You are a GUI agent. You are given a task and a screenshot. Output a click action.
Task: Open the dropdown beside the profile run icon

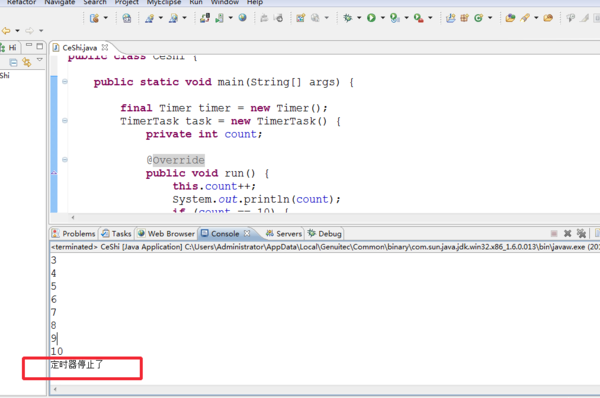[x=406, y=18]
